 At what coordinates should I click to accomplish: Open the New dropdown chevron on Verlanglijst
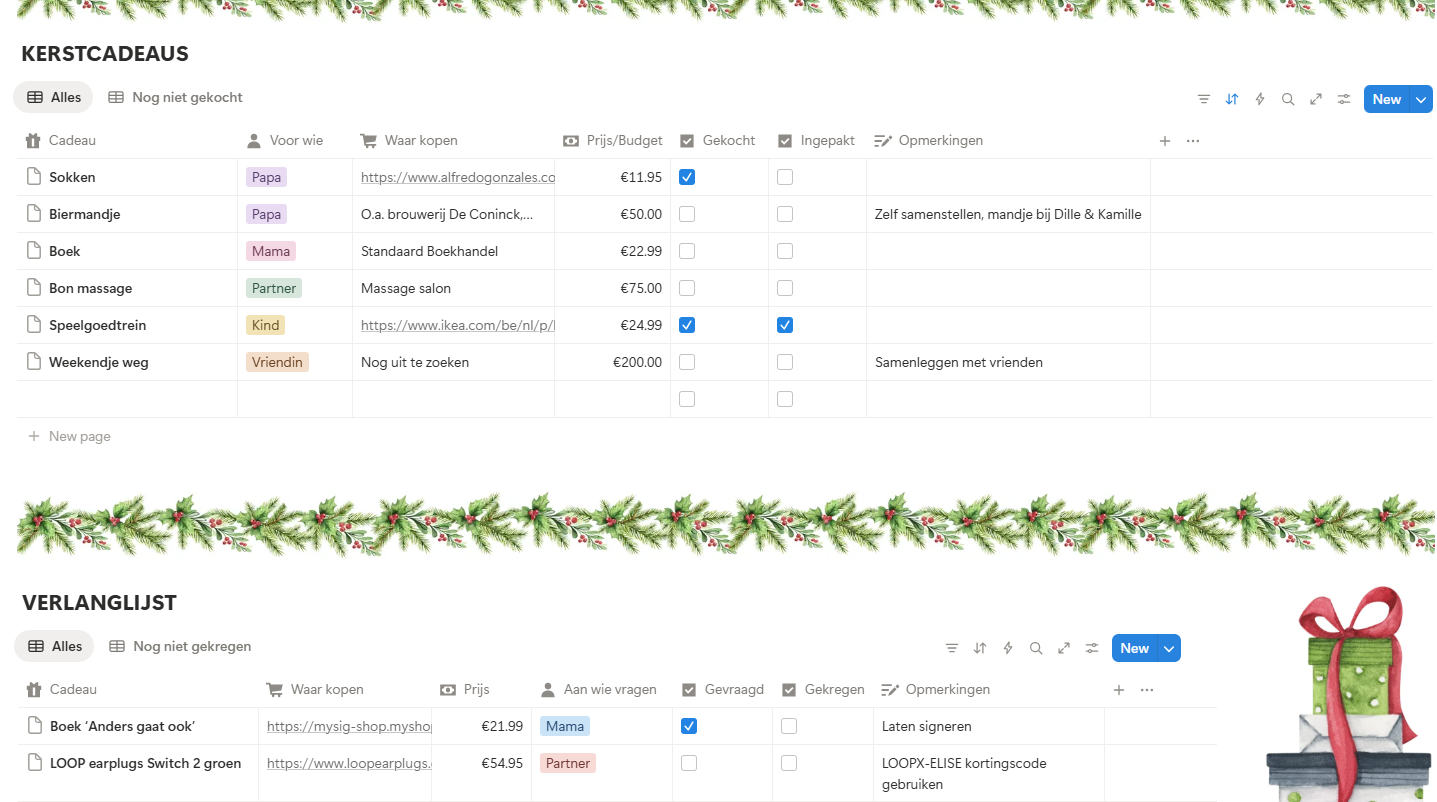(x=1167, y=648)
